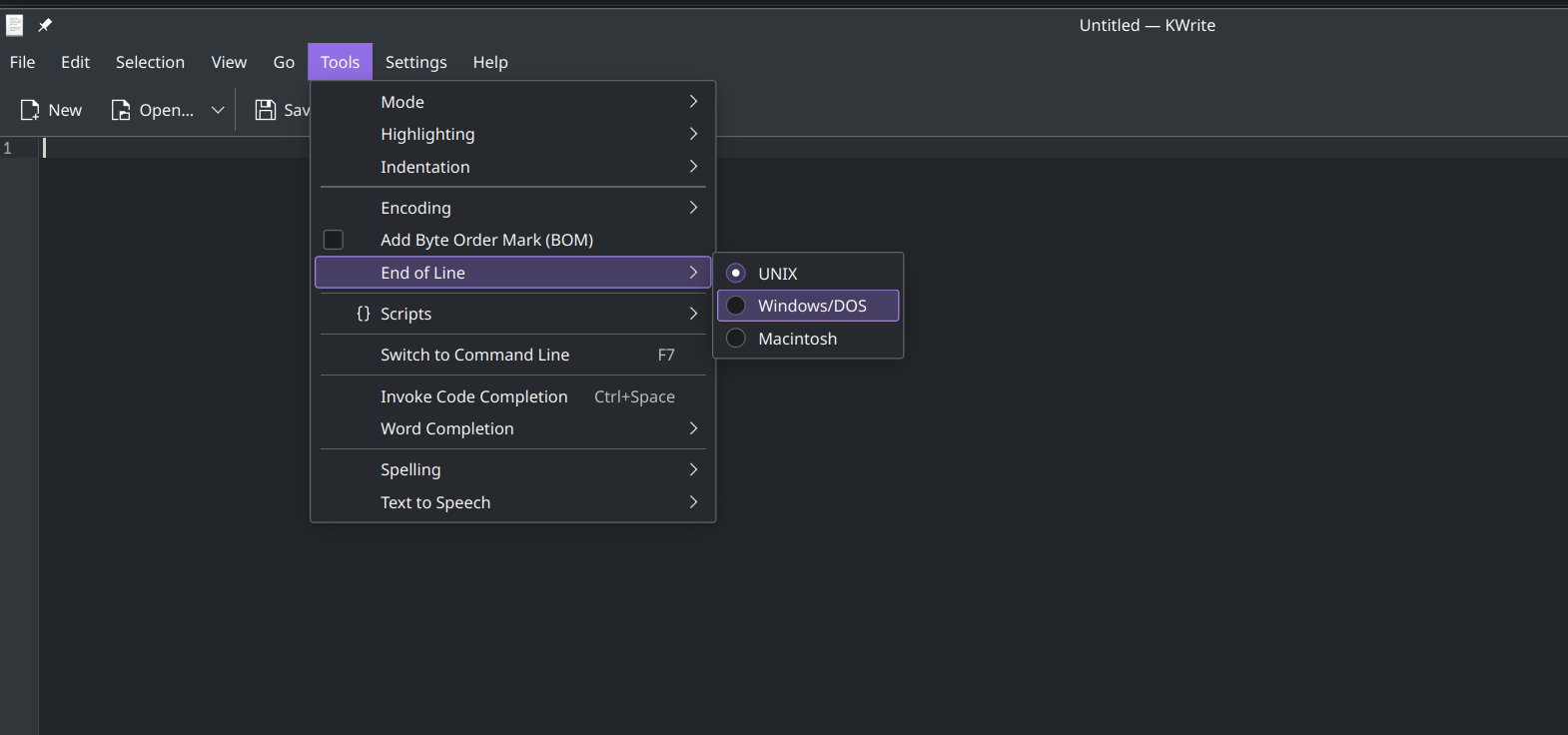Click the Open file icon
Viewport: 1568px width, 735px height.
click(x=121, y=110)
